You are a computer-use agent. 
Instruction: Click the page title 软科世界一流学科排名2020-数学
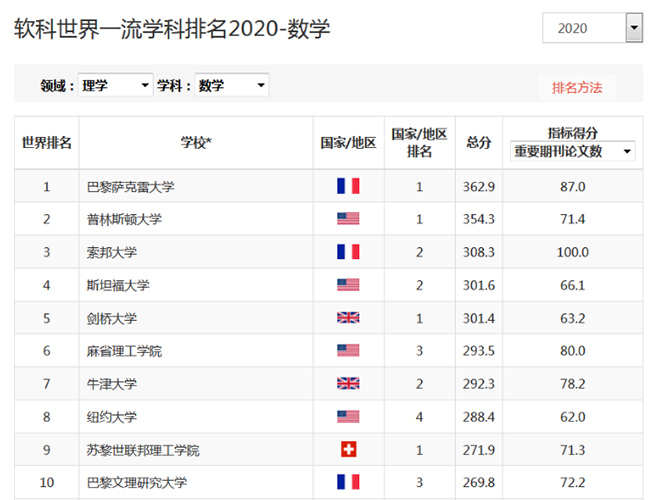172,29
